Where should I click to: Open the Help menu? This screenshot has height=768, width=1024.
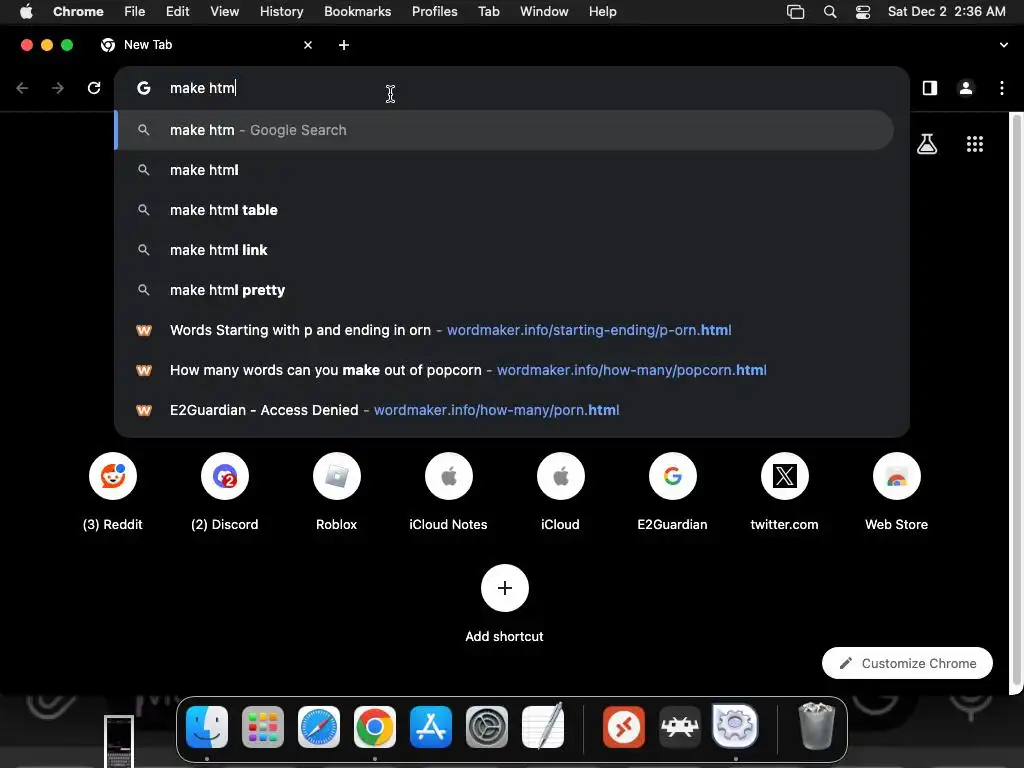(x=603, y=12)
